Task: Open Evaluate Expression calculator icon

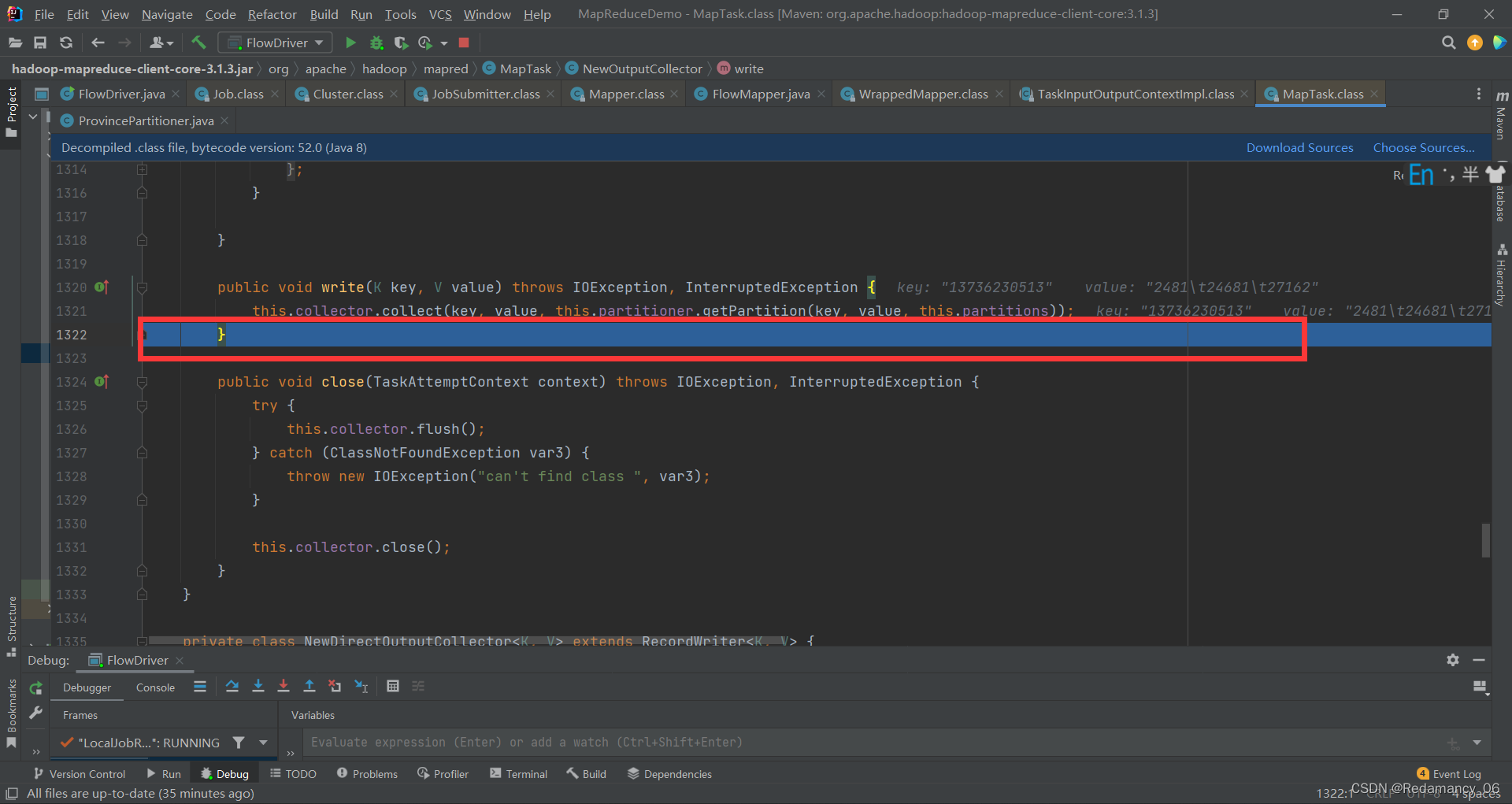Action: pos(393,686)
